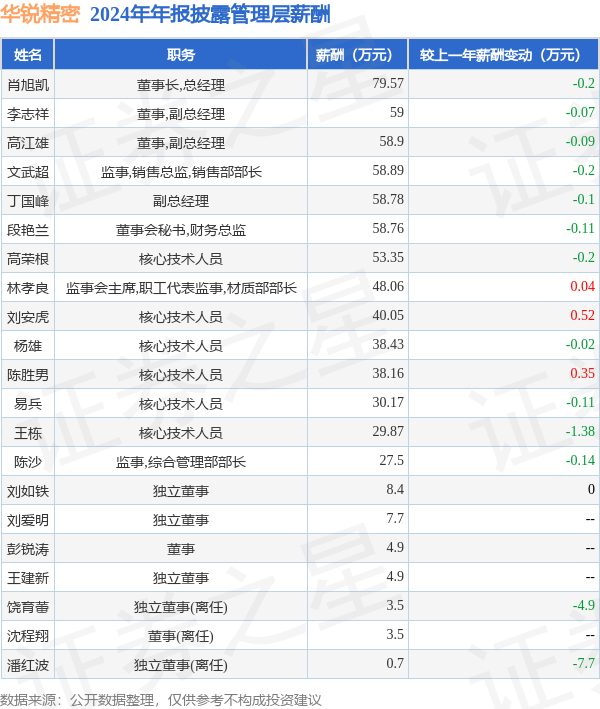The image size is (600, 709).
Task: Select the name 潘红波
Action: click(28, 664)
